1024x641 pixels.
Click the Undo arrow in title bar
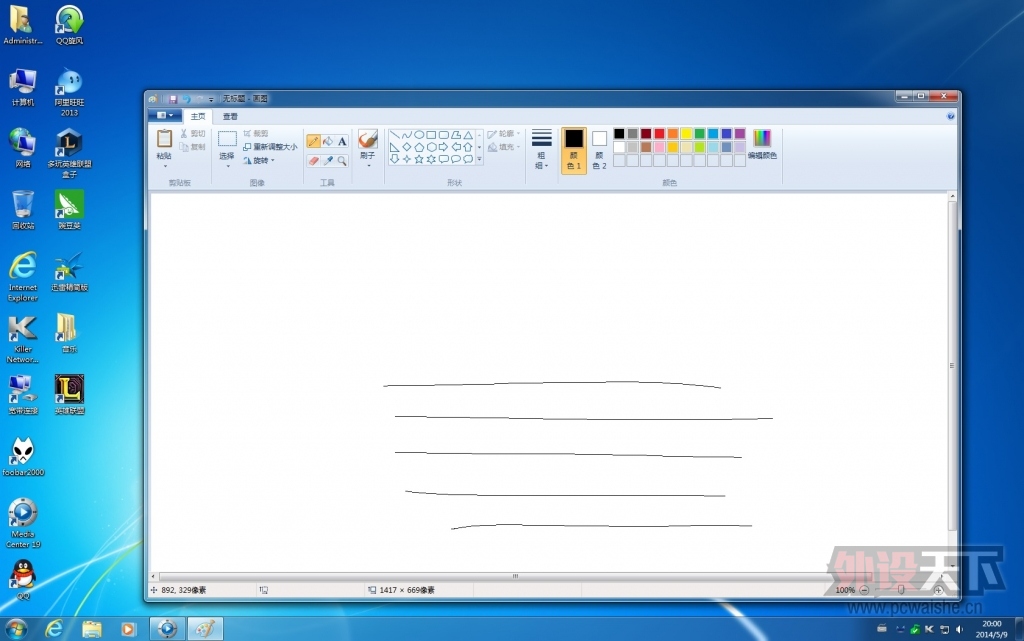click(x=186, y=99)
